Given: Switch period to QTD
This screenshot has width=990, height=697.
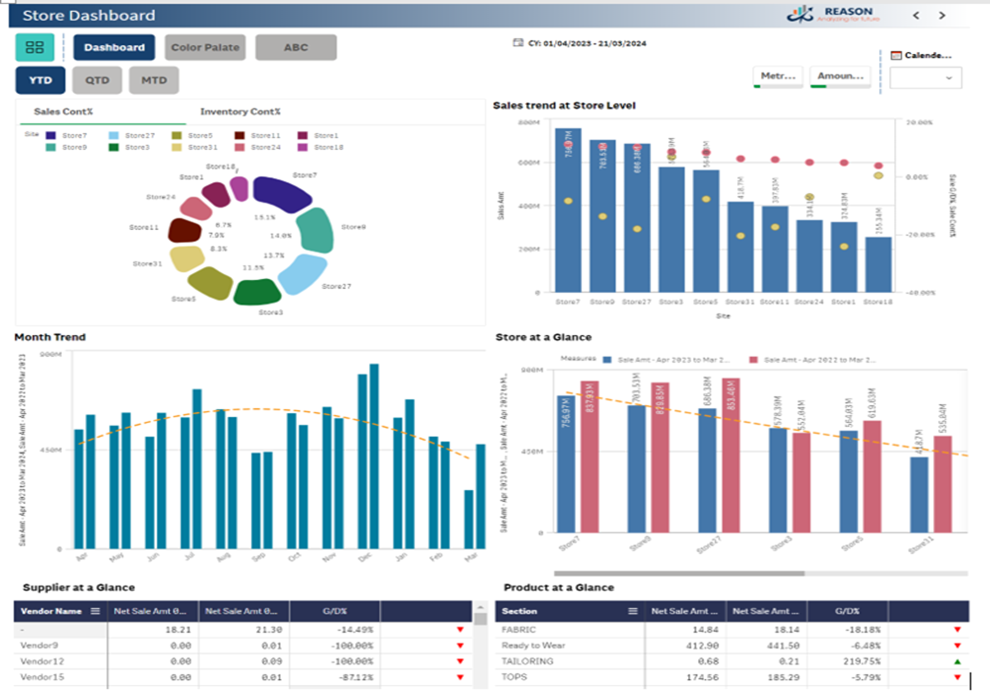Looking at the screenshot, I should pyautogui.click(x=97, y=80).
